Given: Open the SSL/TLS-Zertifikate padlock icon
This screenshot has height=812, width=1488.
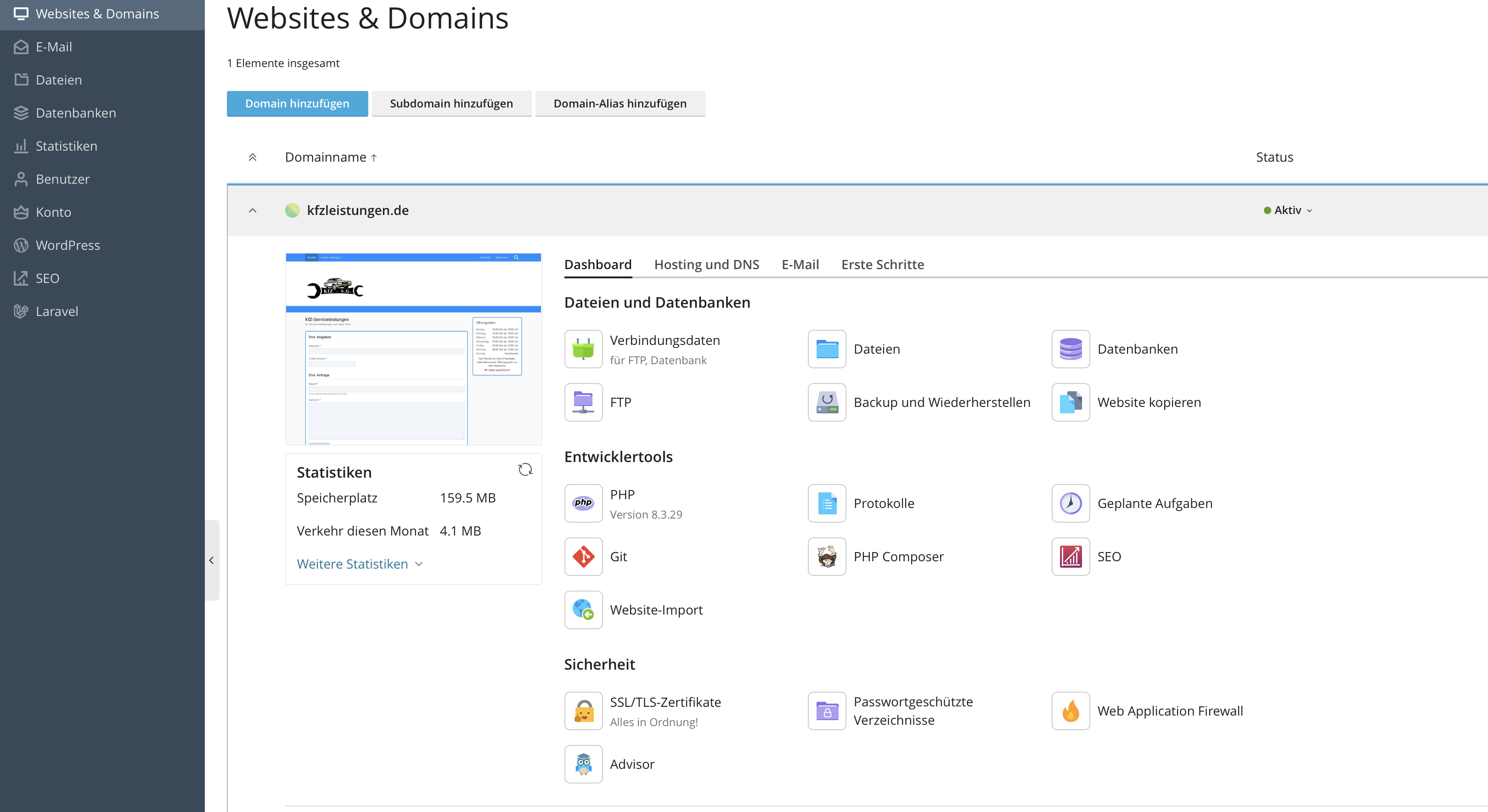Looking at the screenshot, I should point(583,710).
